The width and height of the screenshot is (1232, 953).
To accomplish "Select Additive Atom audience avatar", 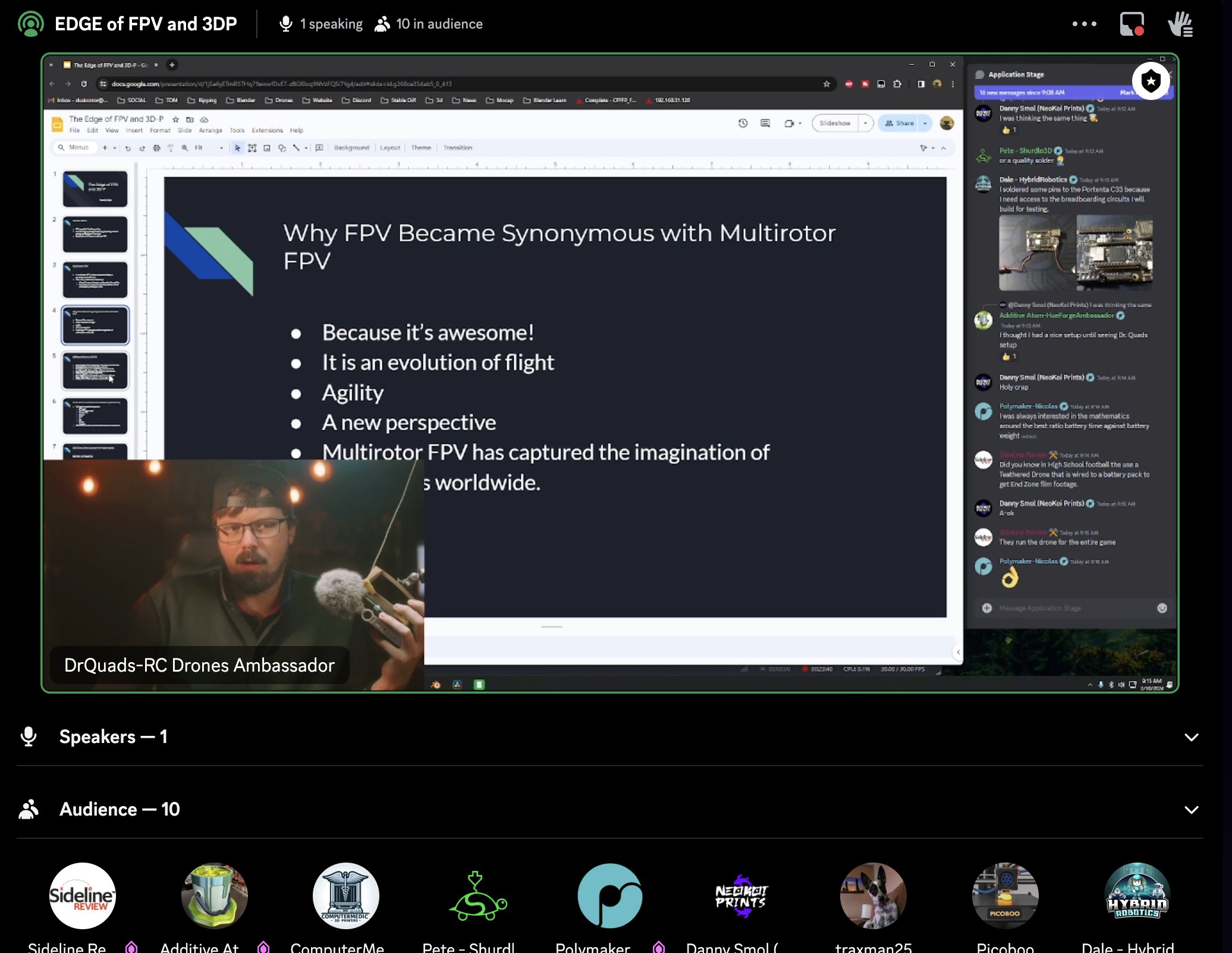I will pyautogui.click(x=215, y=895).
